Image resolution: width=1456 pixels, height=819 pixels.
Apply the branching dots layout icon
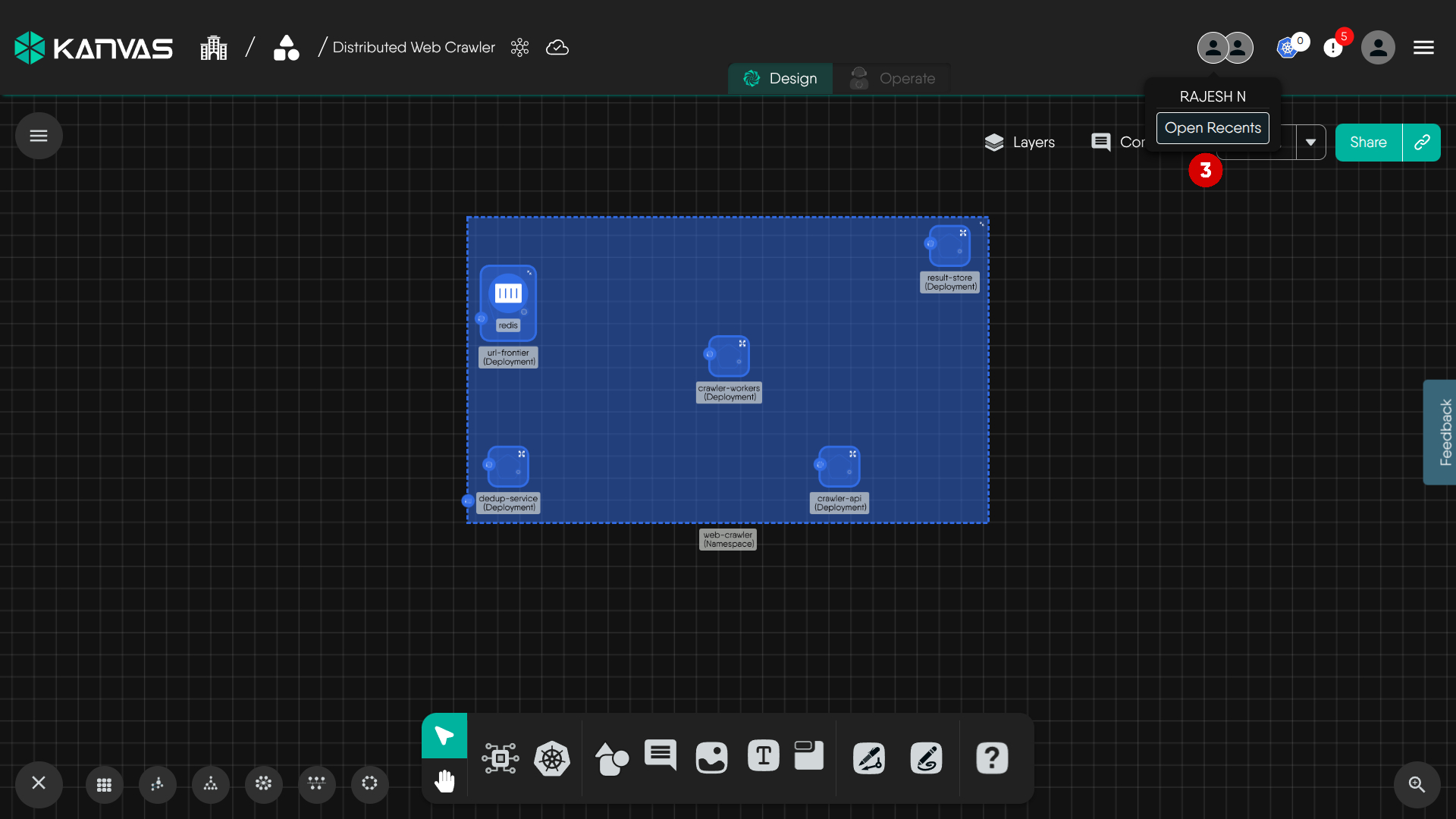click(x=317, y=784)
